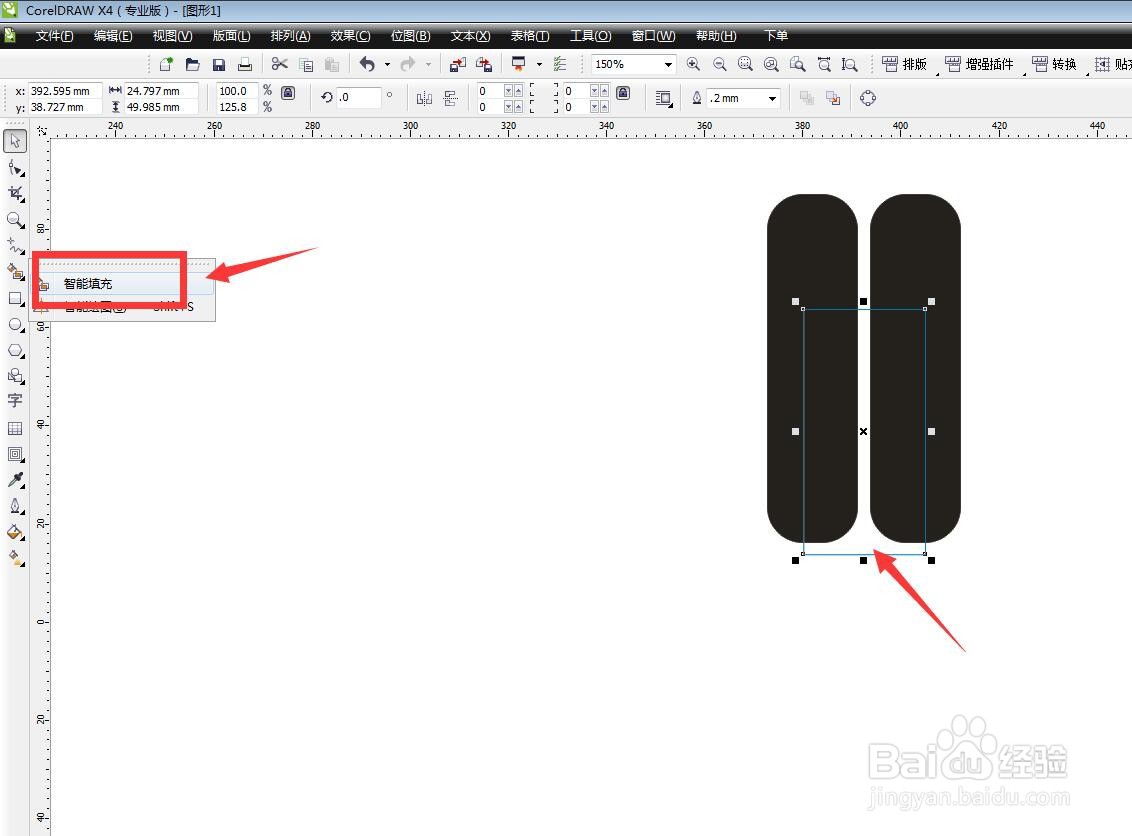Open the outline width .2 mm dropdown
1132x836 pixels.
pos(772,98)
